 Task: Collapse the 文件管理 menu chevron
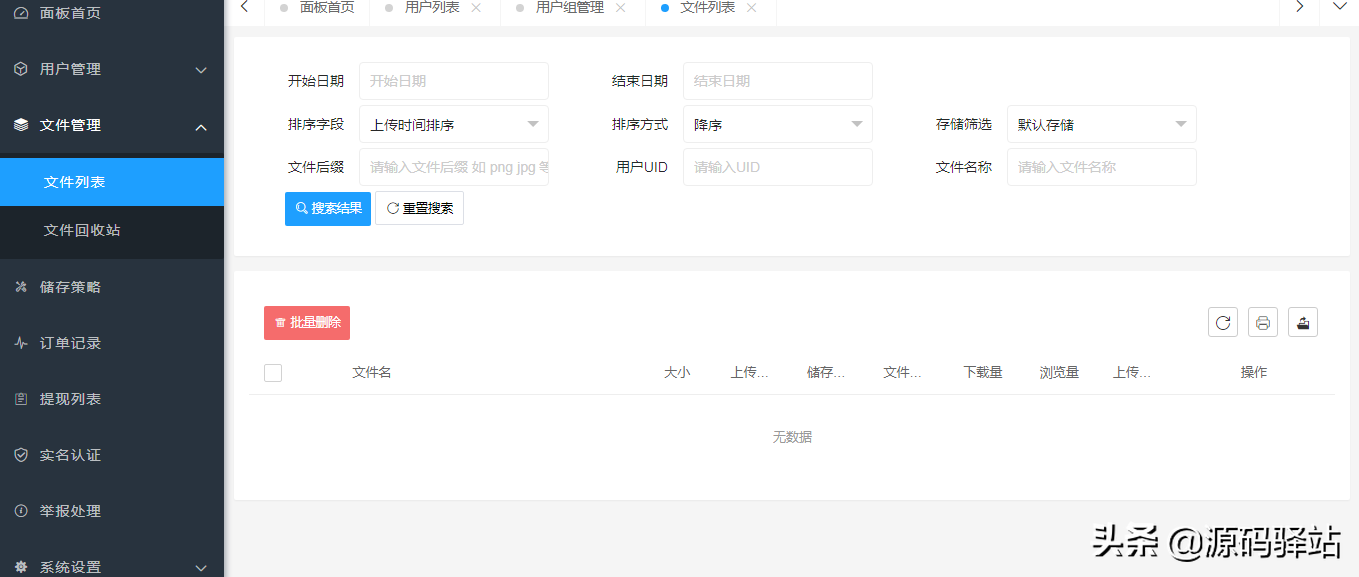pos(201,126)
